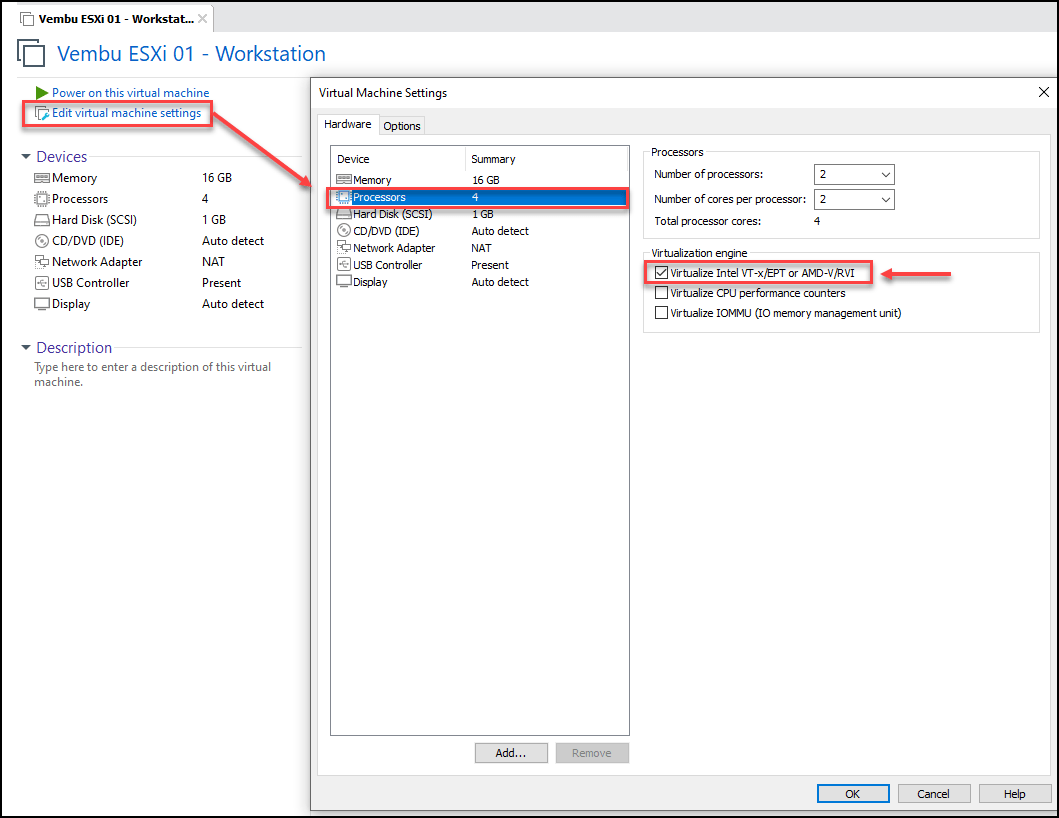Enable Virtualize CPU performance counters
The image size is (1059, 818).
[662, 293]
